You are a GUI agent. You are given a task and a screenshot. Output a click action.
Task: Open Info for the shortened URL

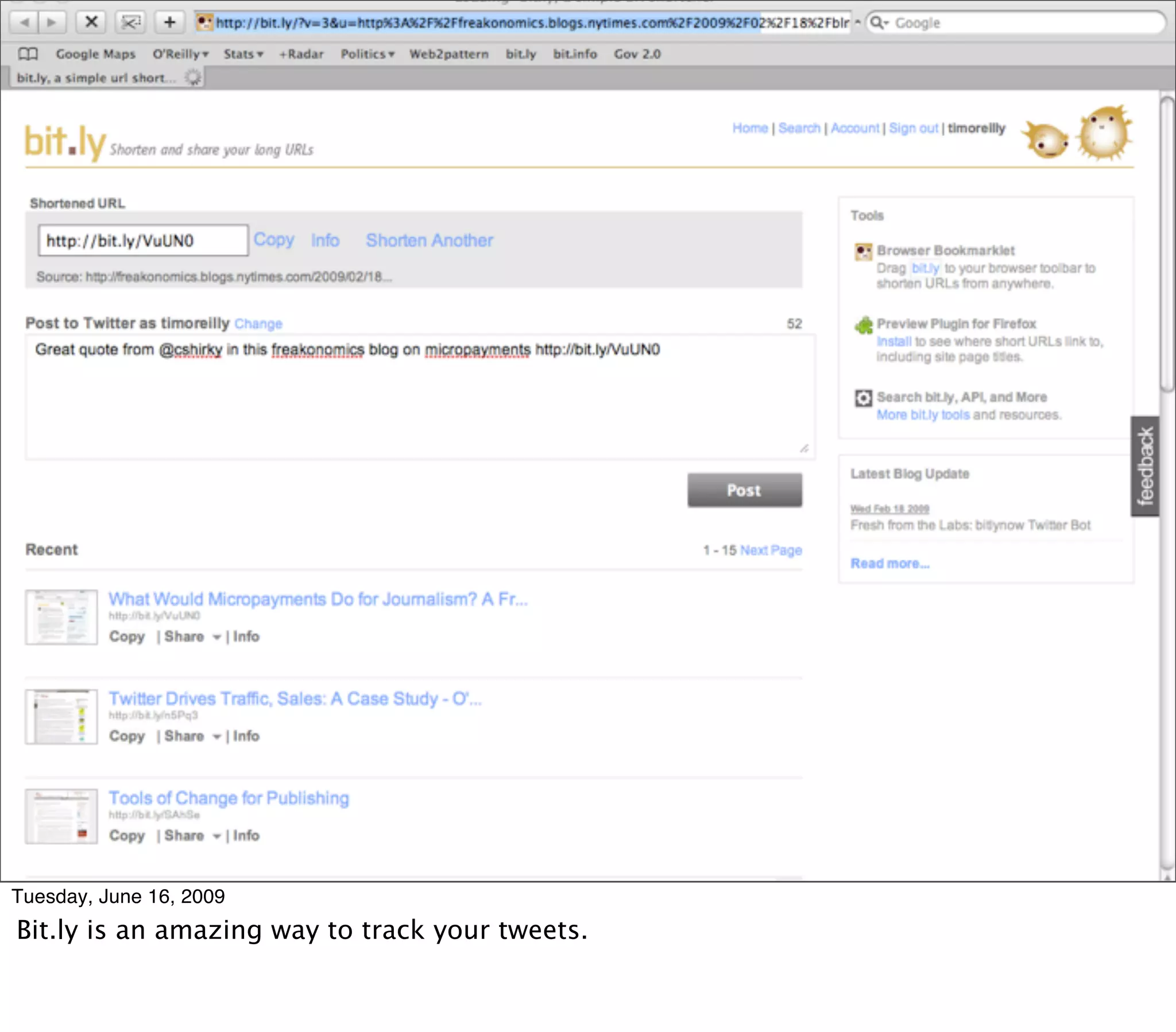tap(325, 240)
